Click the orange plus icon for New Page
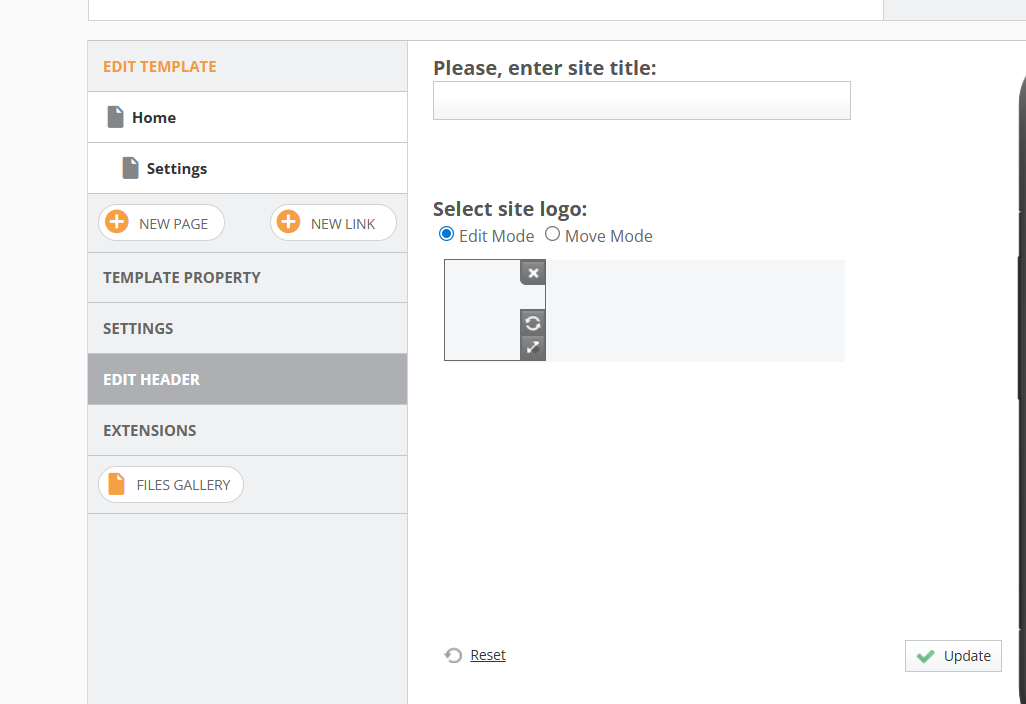 coord(117,222)
